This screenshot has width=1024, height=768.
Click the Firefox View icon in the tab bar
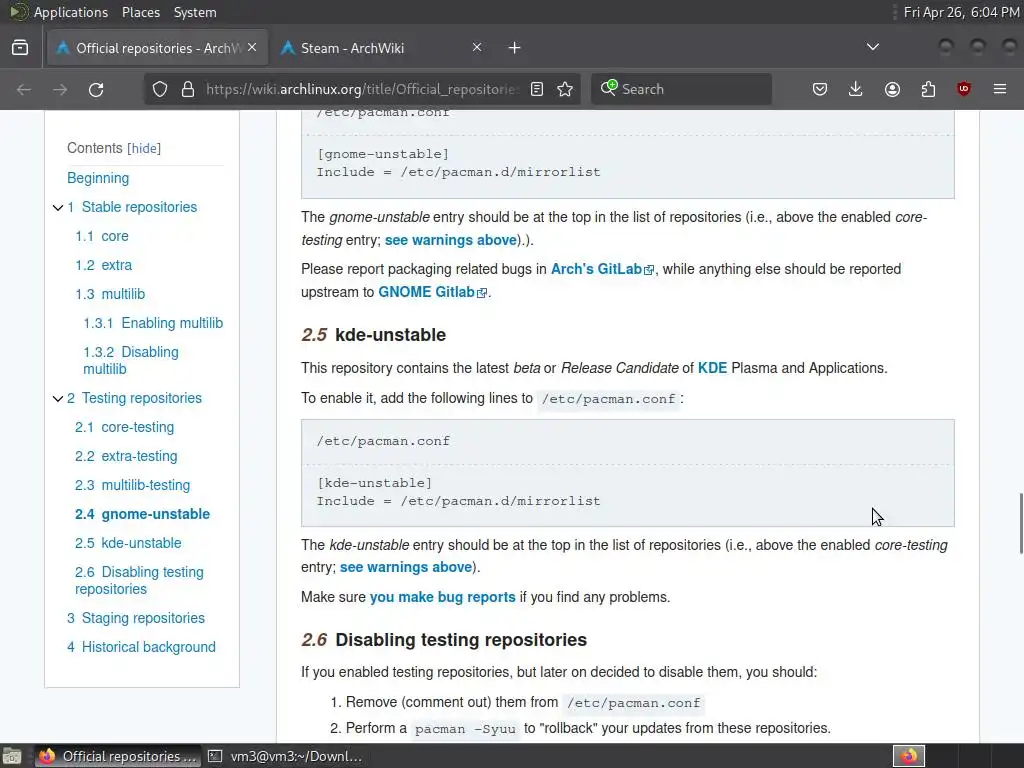point(20,48)
